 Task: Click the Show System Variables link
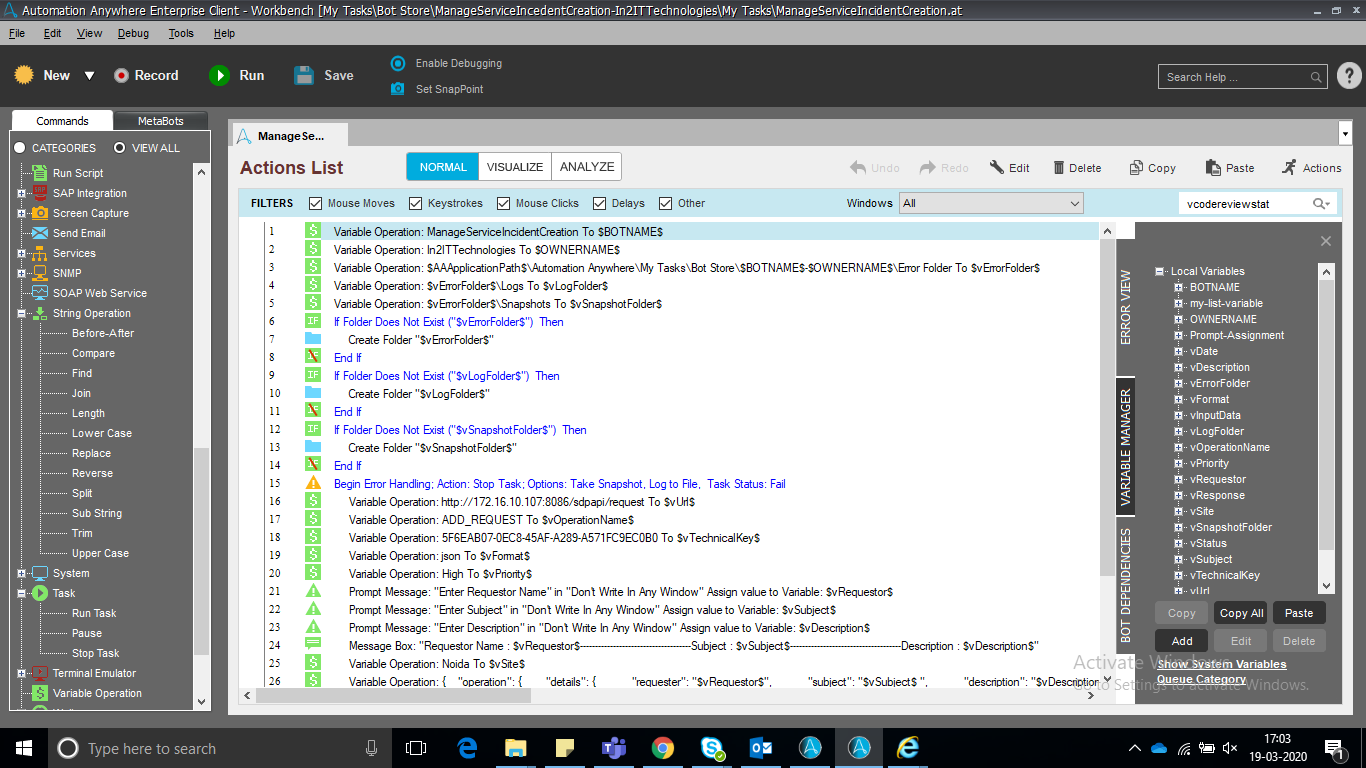tap(1221, 664)
